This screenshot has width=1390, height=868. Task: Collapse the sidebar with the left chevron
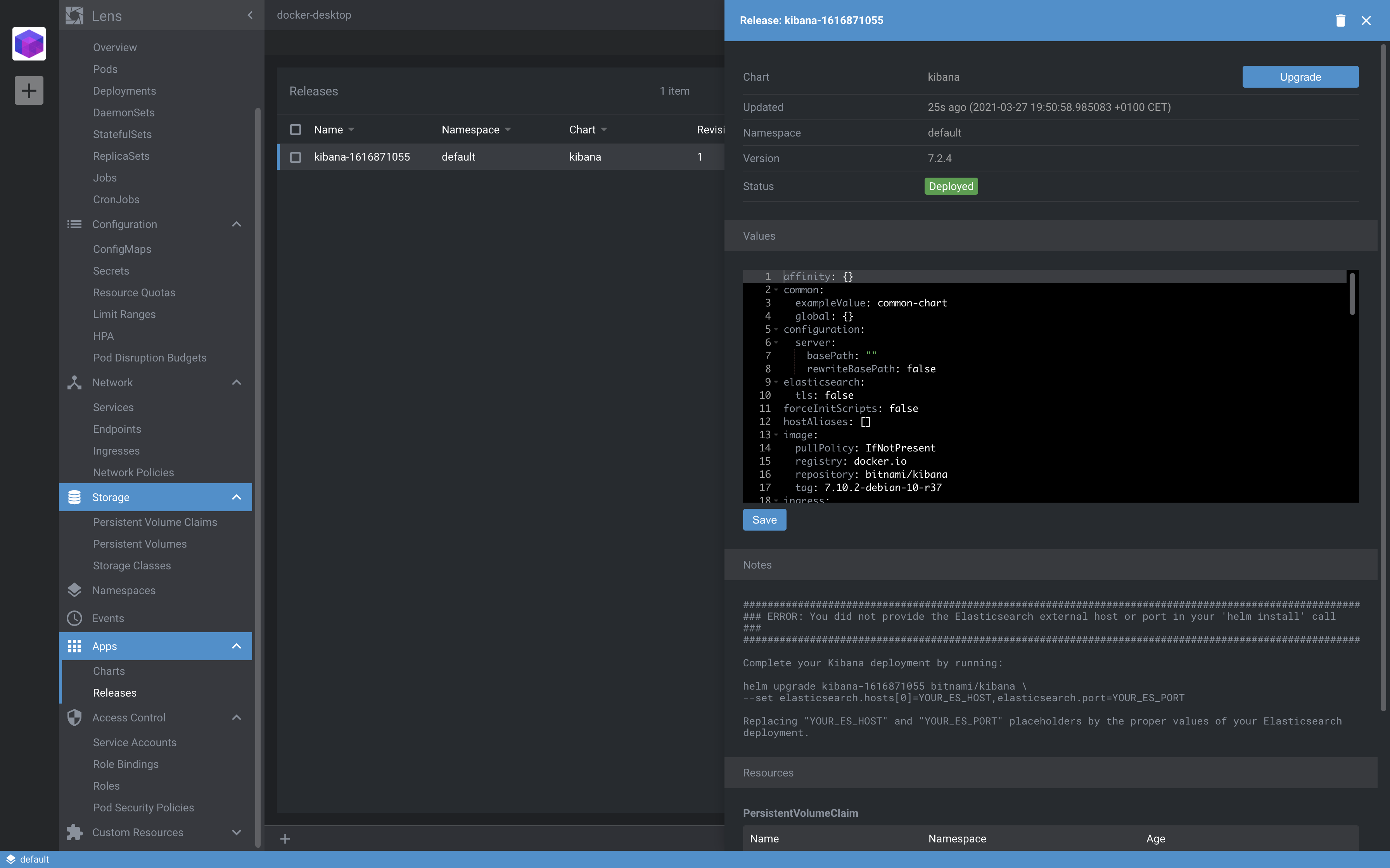click(250, 15)
